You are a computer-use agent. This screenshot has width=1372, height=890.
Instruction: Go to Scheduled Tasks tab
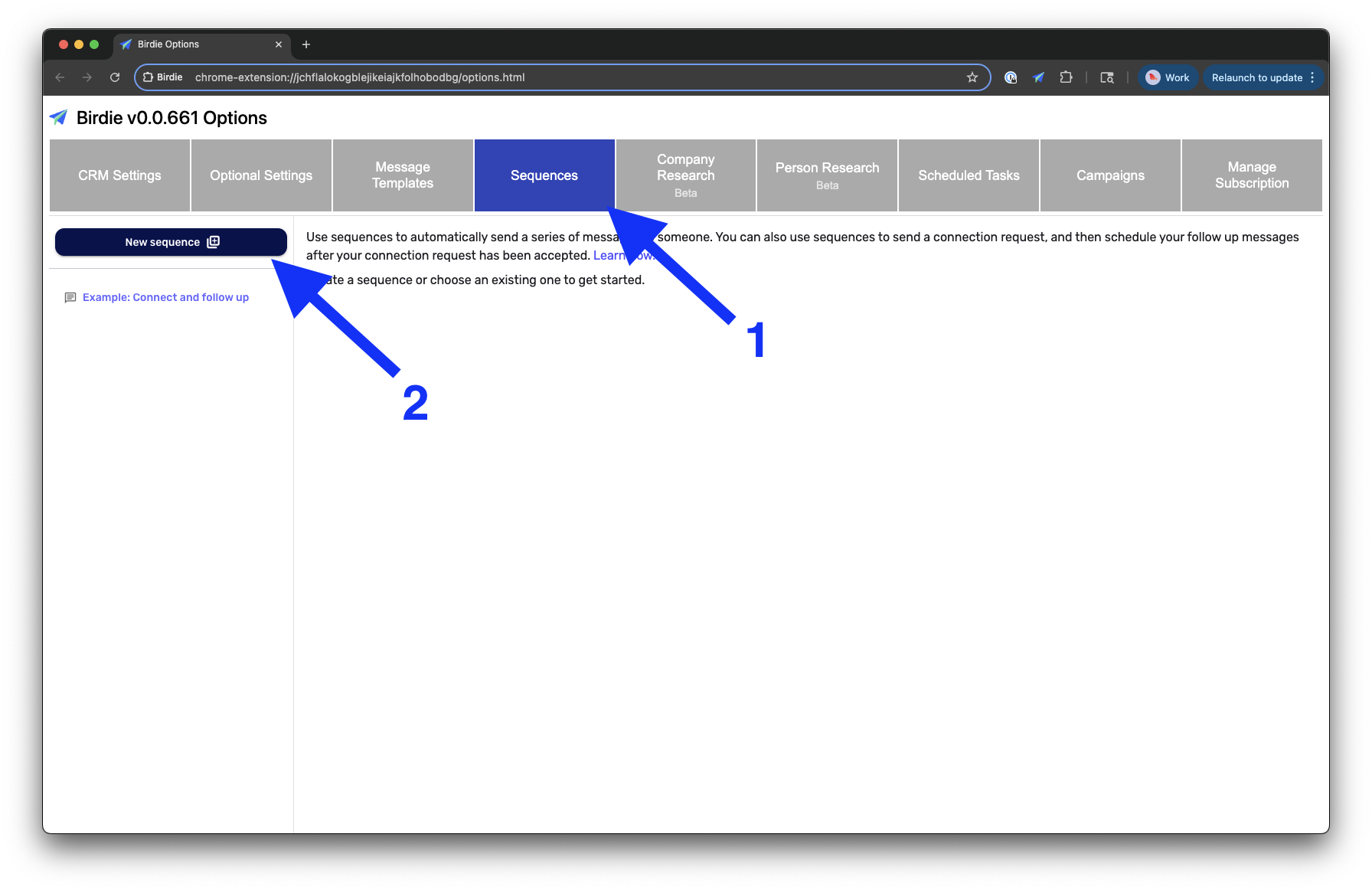(969, 175)
